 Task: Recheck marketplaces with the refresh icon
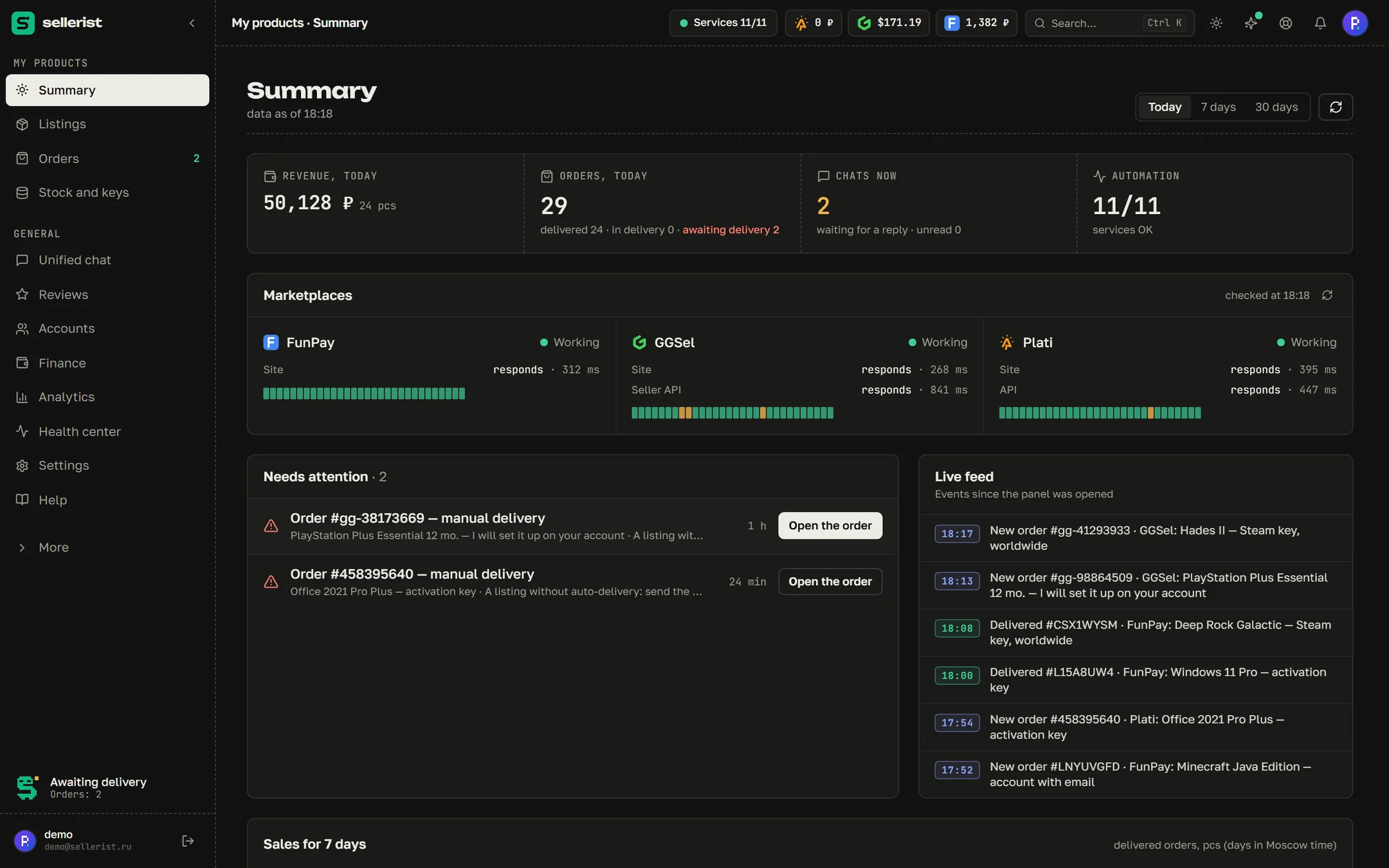coord(1327,295)
